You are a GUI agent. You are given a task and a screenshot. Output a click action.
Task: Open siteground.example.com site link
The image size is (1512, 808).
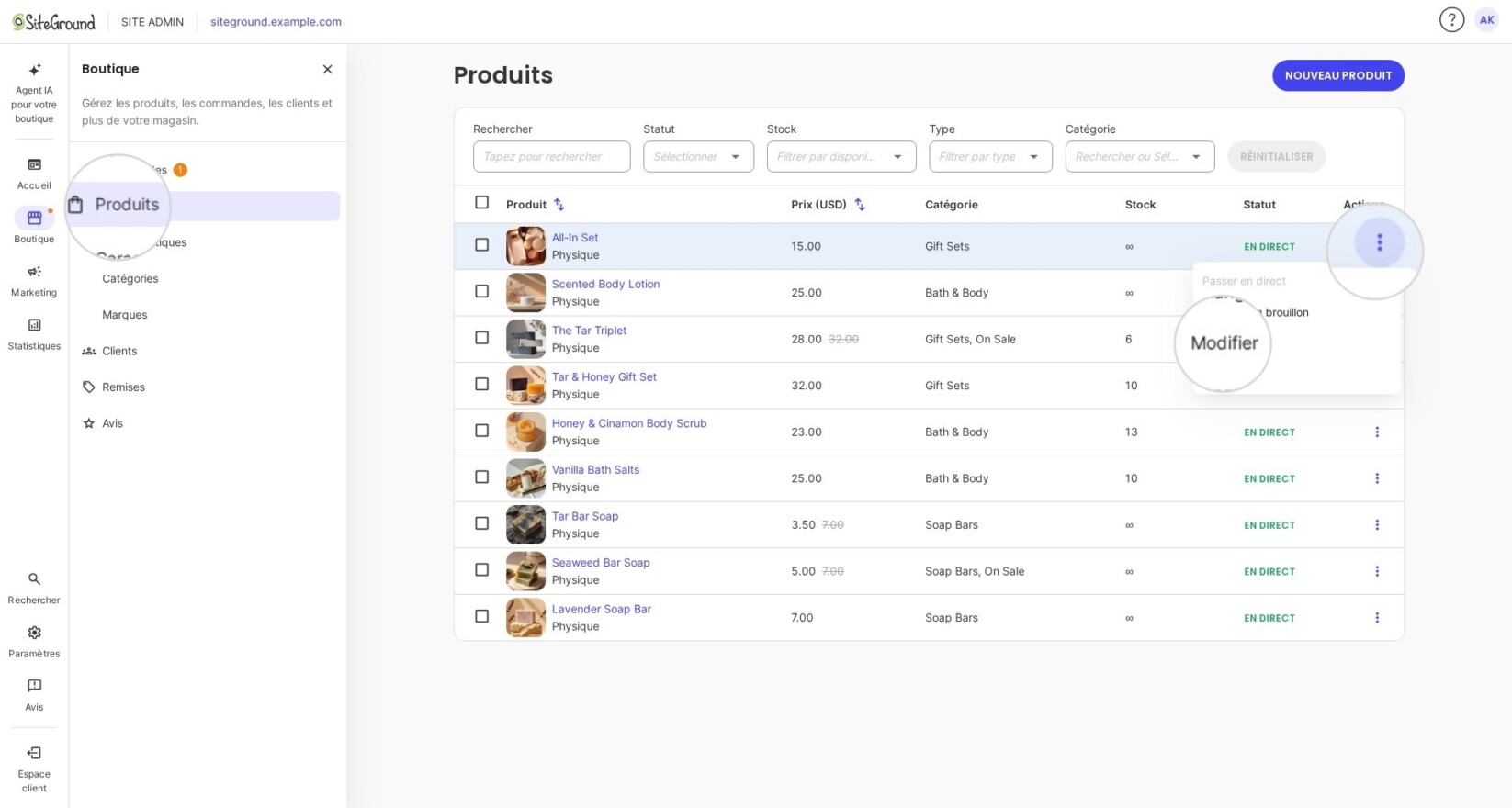pyautogui.click(x=276, y=22)
